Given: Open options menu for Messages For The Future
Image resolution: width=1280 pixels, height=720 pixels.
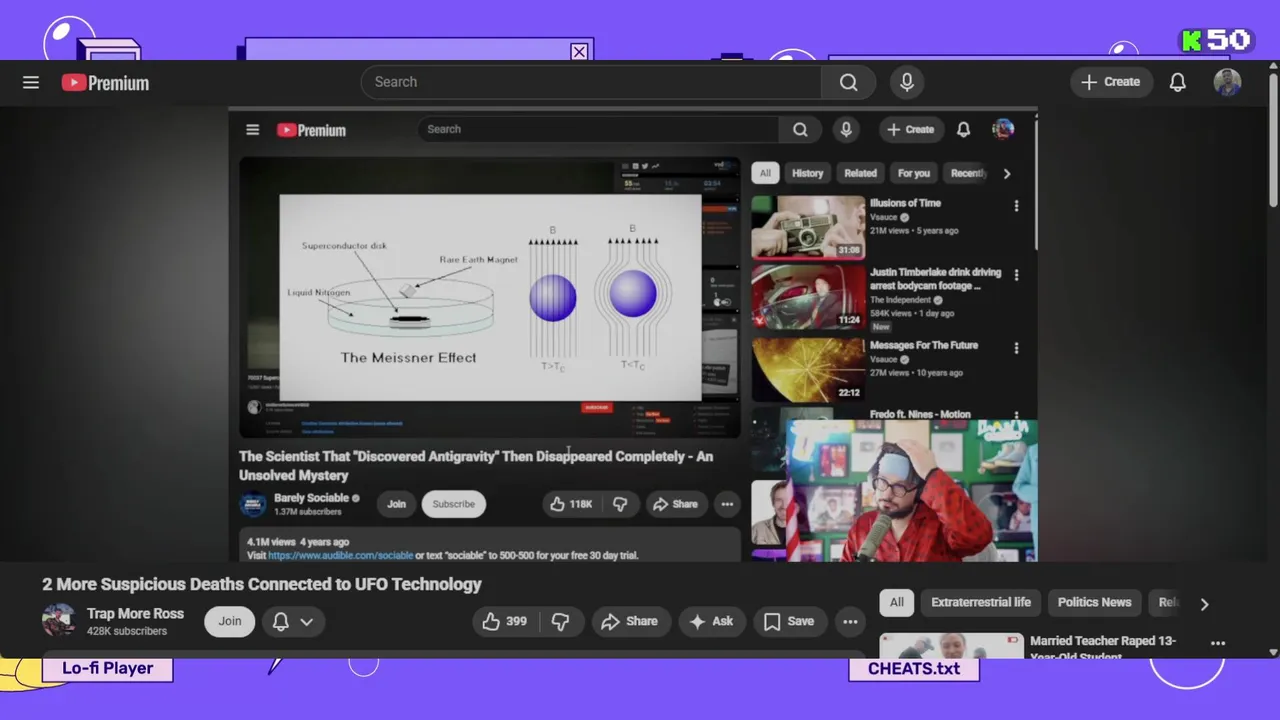Looking at the screenshot, I should (1016, 348).
